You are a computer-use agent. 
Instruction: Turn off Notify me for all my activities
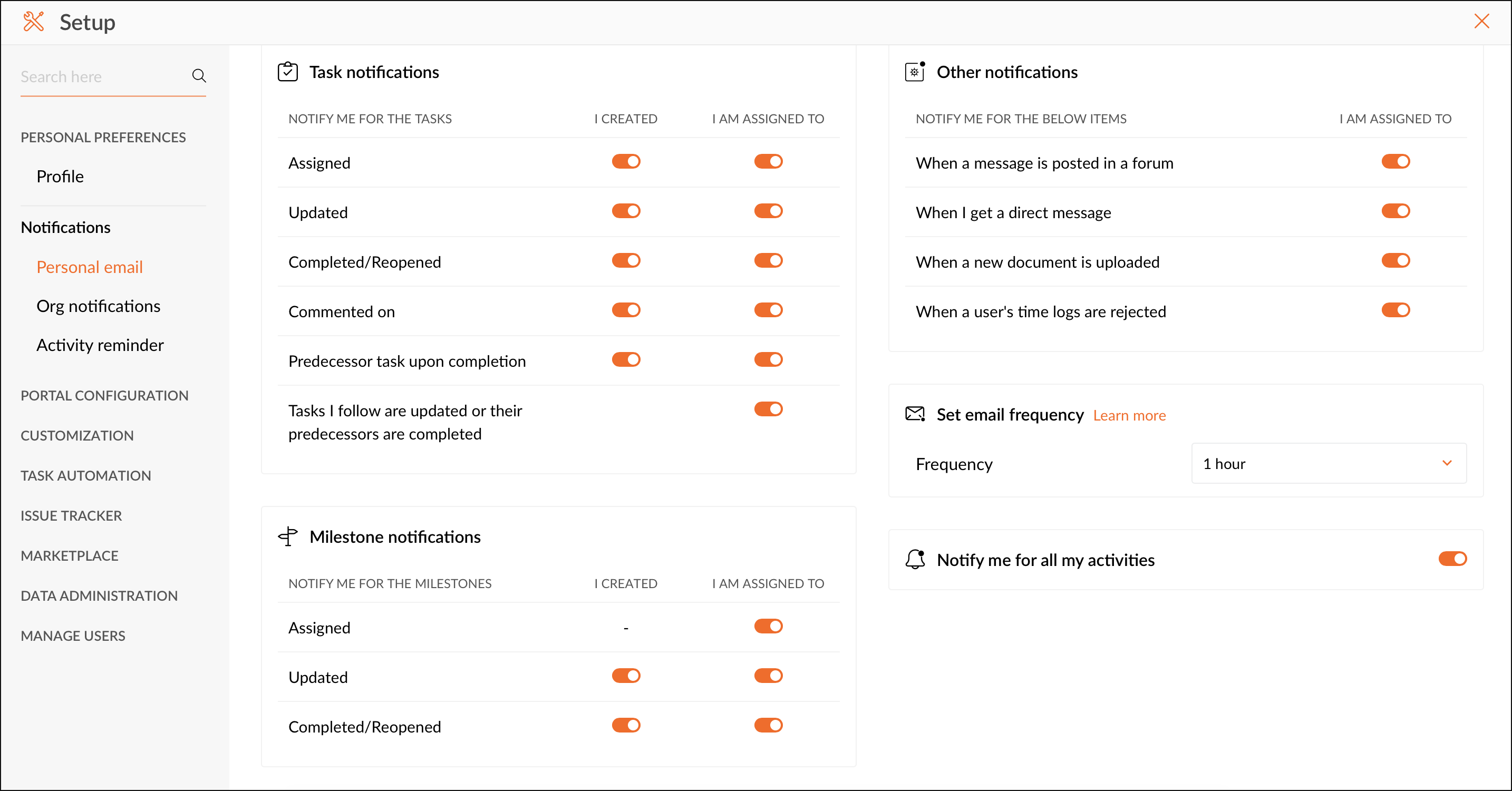tap(1452, 559)
